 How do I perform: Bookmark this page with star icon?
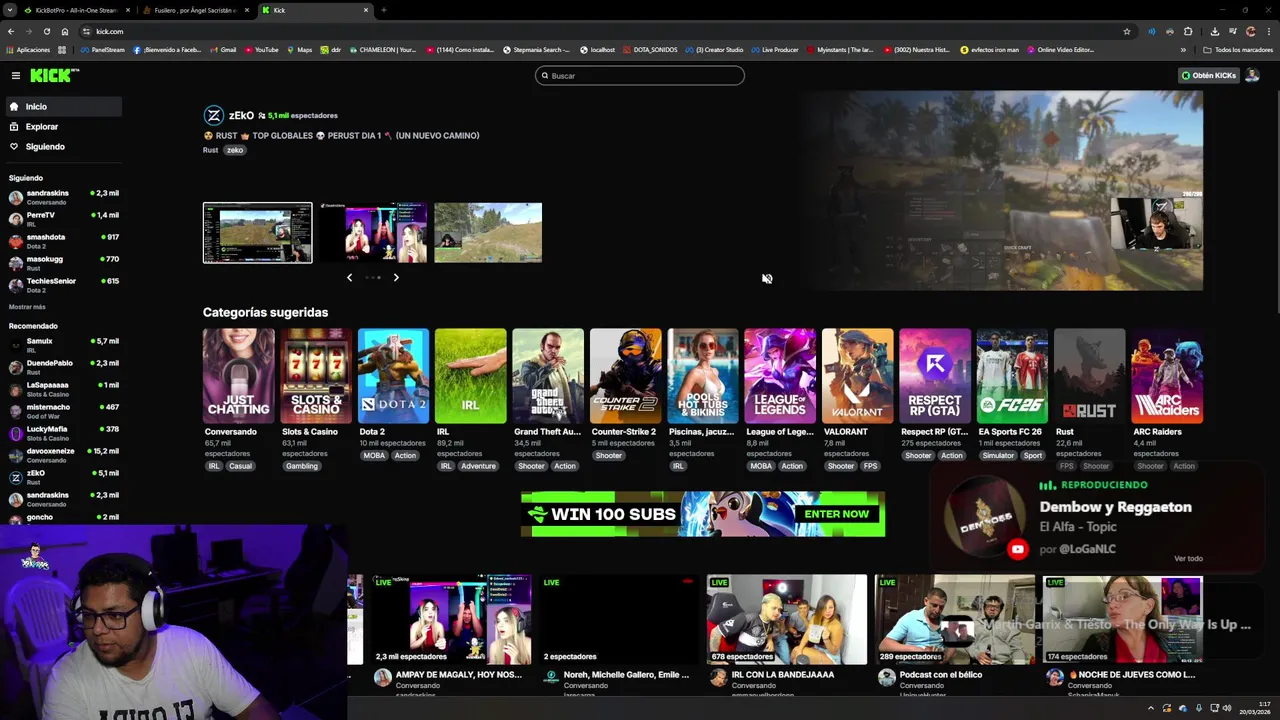point(1127,31)
